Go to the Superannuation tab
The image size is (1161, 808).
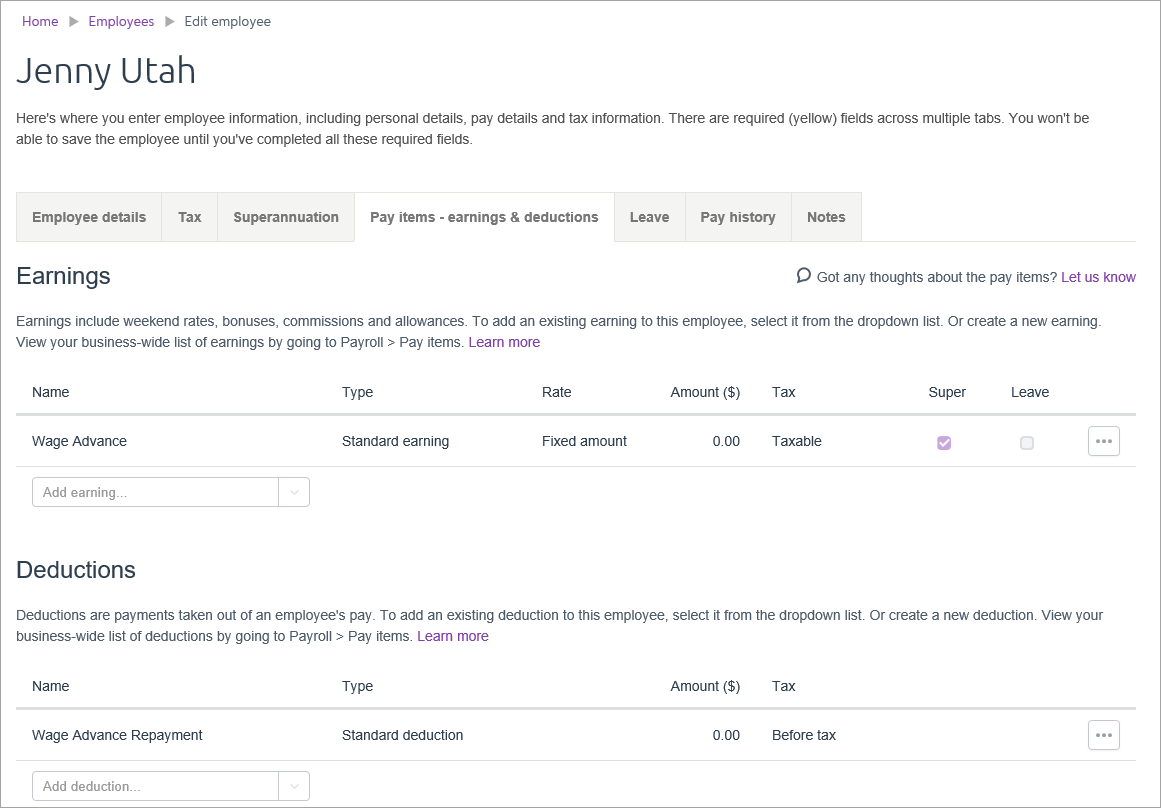click(x=286, y=217)
